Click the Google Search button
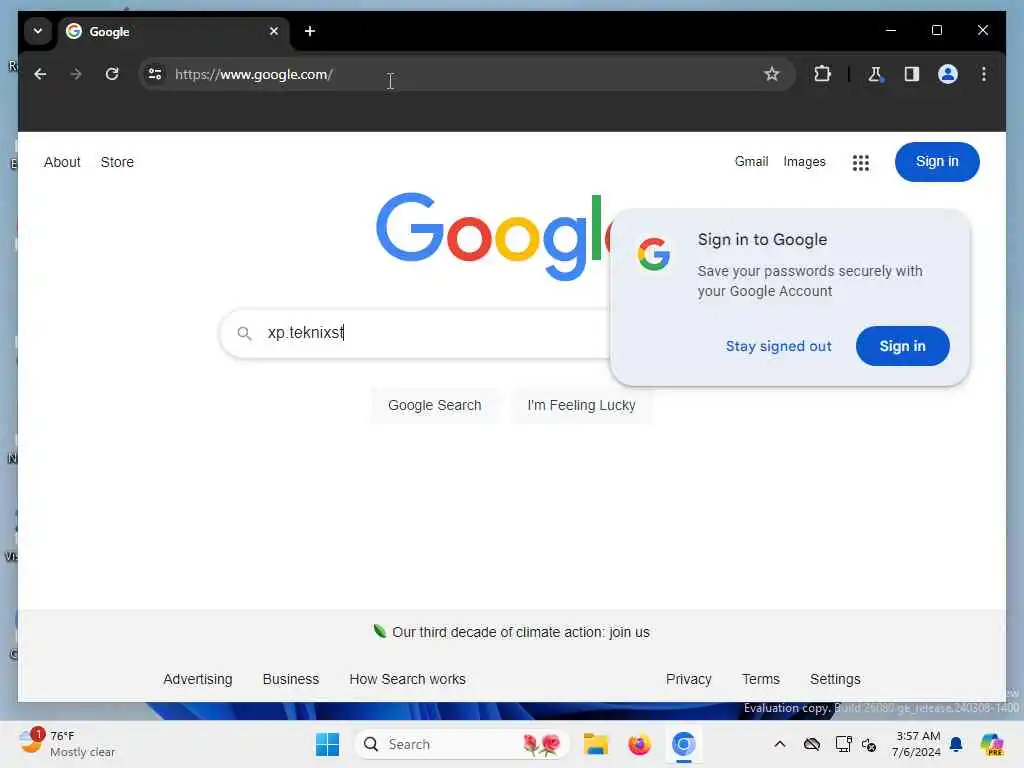This screenshot has height=768, width=1024. (434, 405)
